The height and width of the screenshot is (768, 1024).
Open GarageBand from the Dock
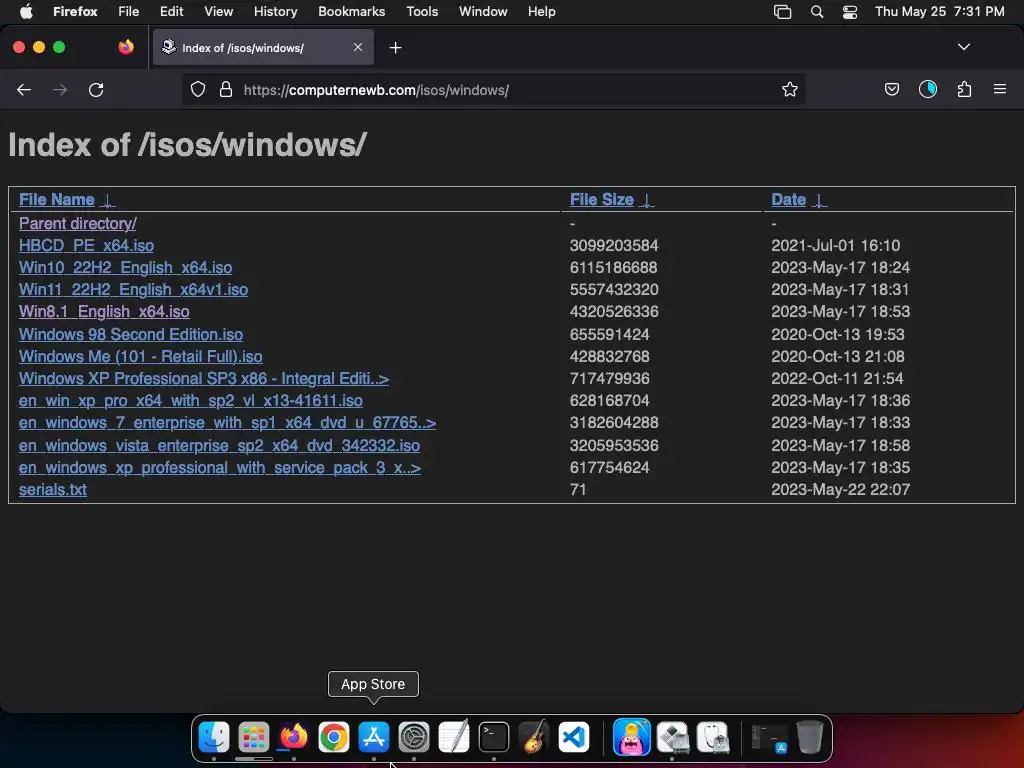(534, 737)
